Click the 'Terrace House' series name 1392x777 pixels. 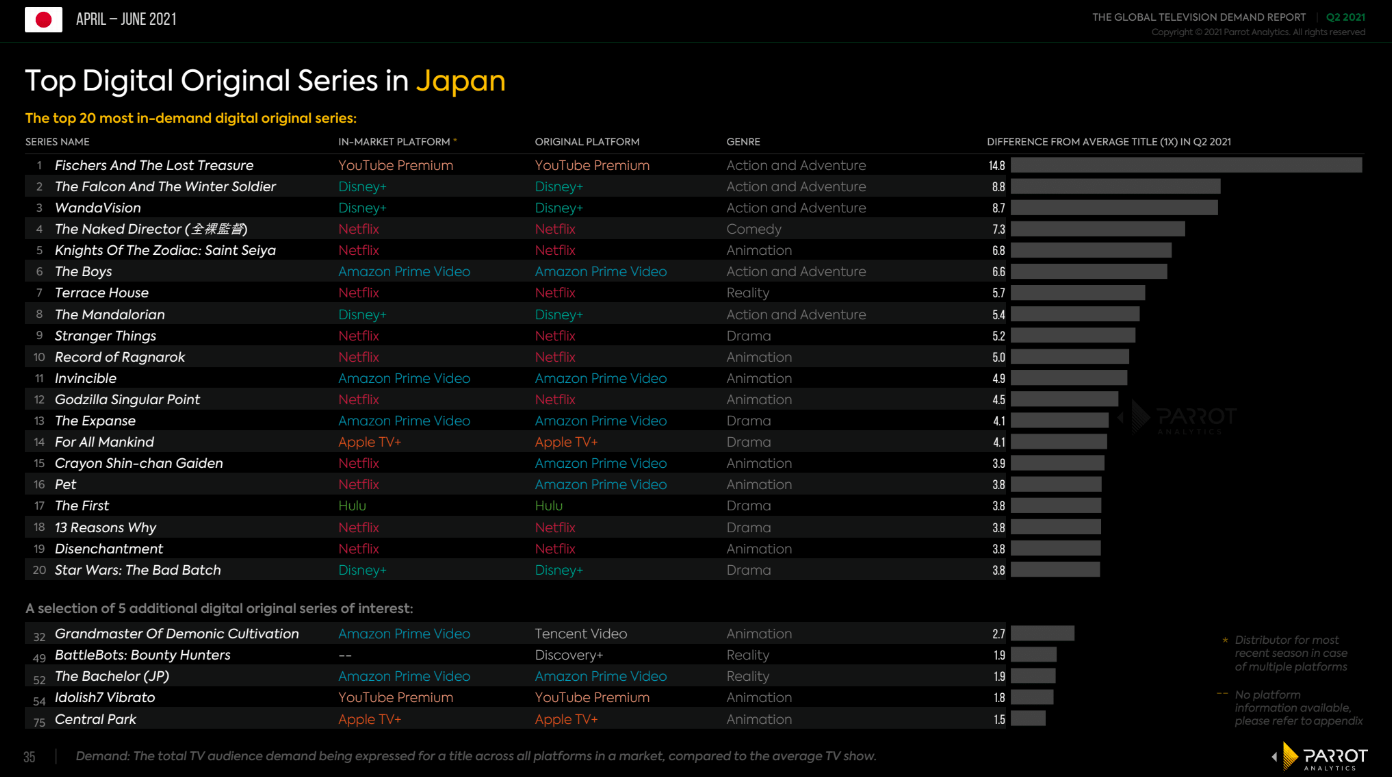pos(102,293)
